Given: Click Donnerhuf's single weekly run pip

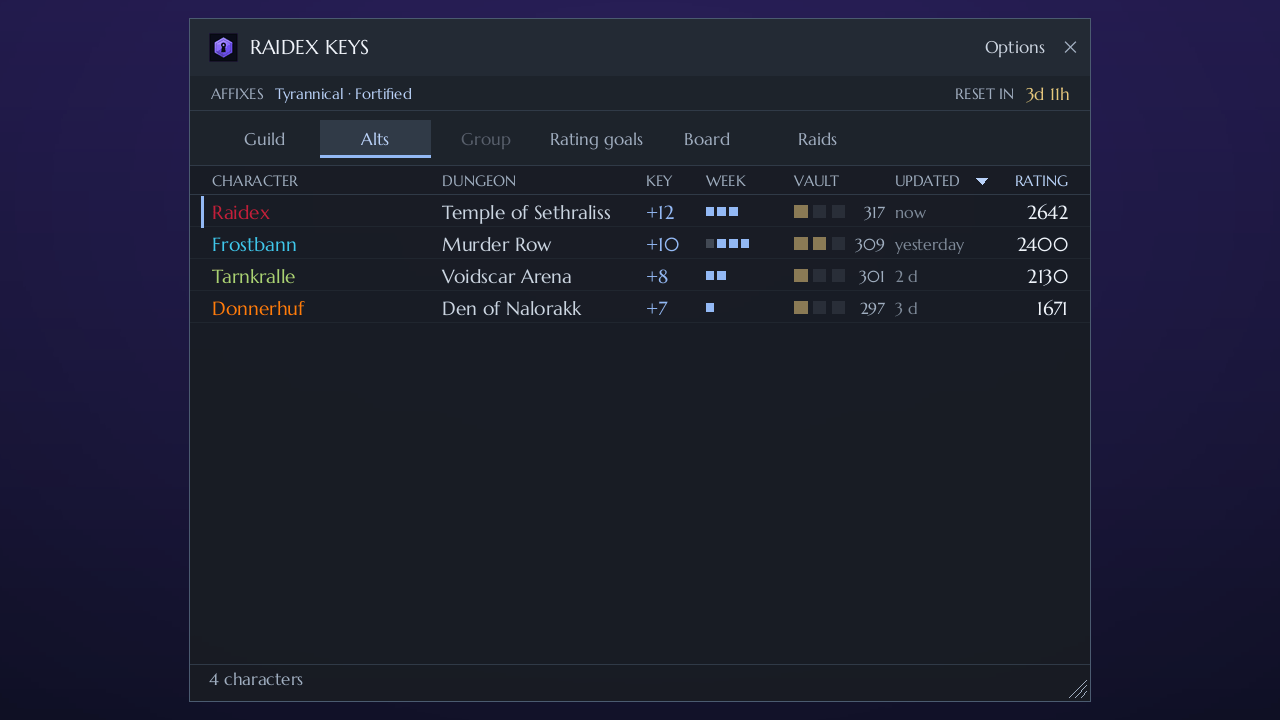Looking at the screenshot, I should click(x=710, y=308).
